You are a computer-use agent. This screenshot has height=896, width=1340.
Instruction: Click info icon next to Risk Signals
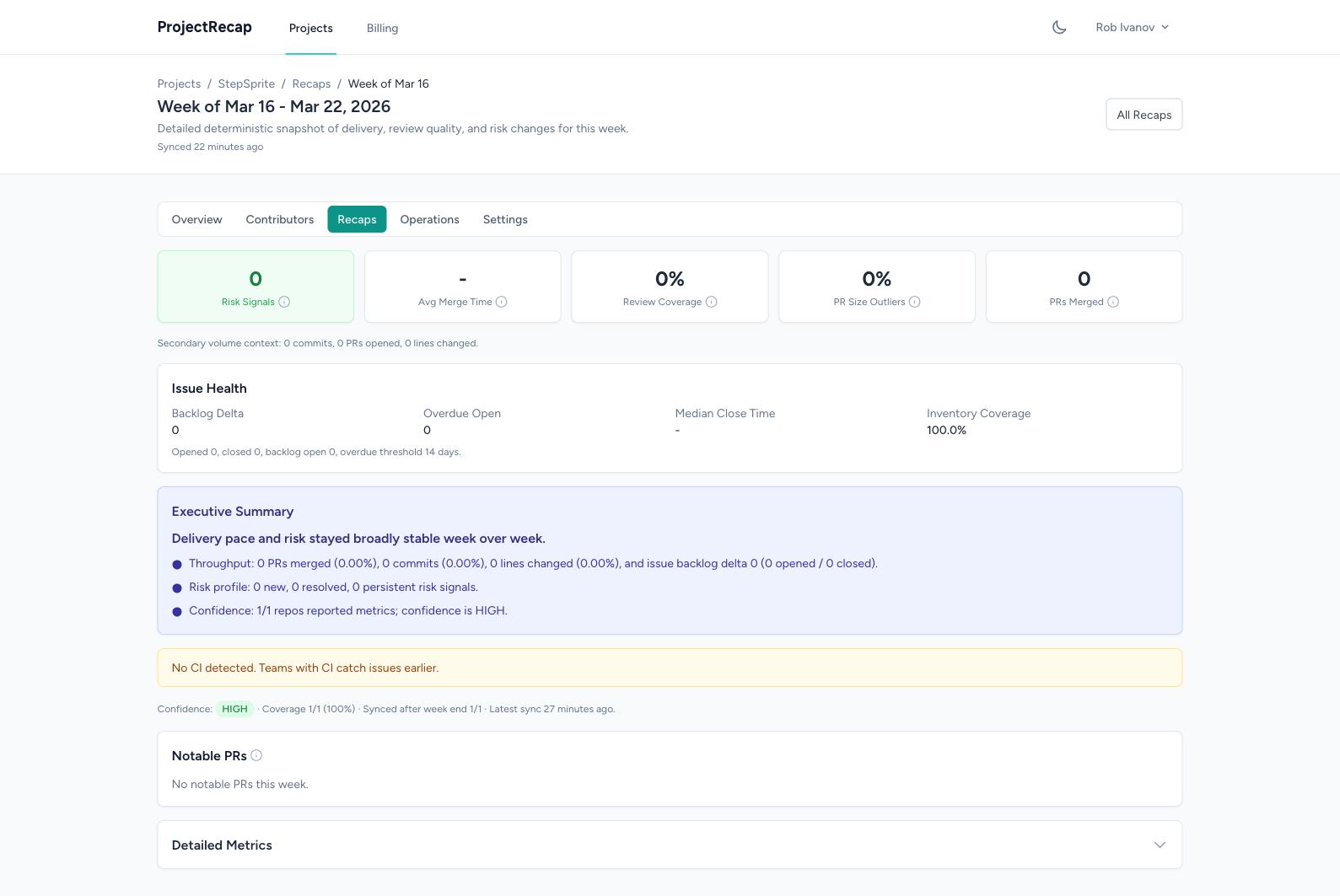click(284, 302)
